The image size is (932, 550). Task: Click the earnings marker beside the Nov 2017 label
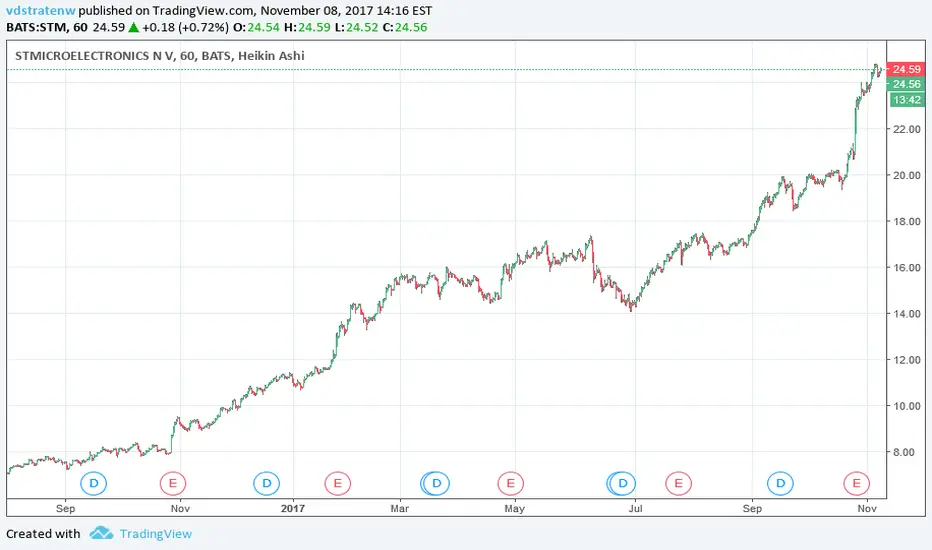(x=857, y=483)
